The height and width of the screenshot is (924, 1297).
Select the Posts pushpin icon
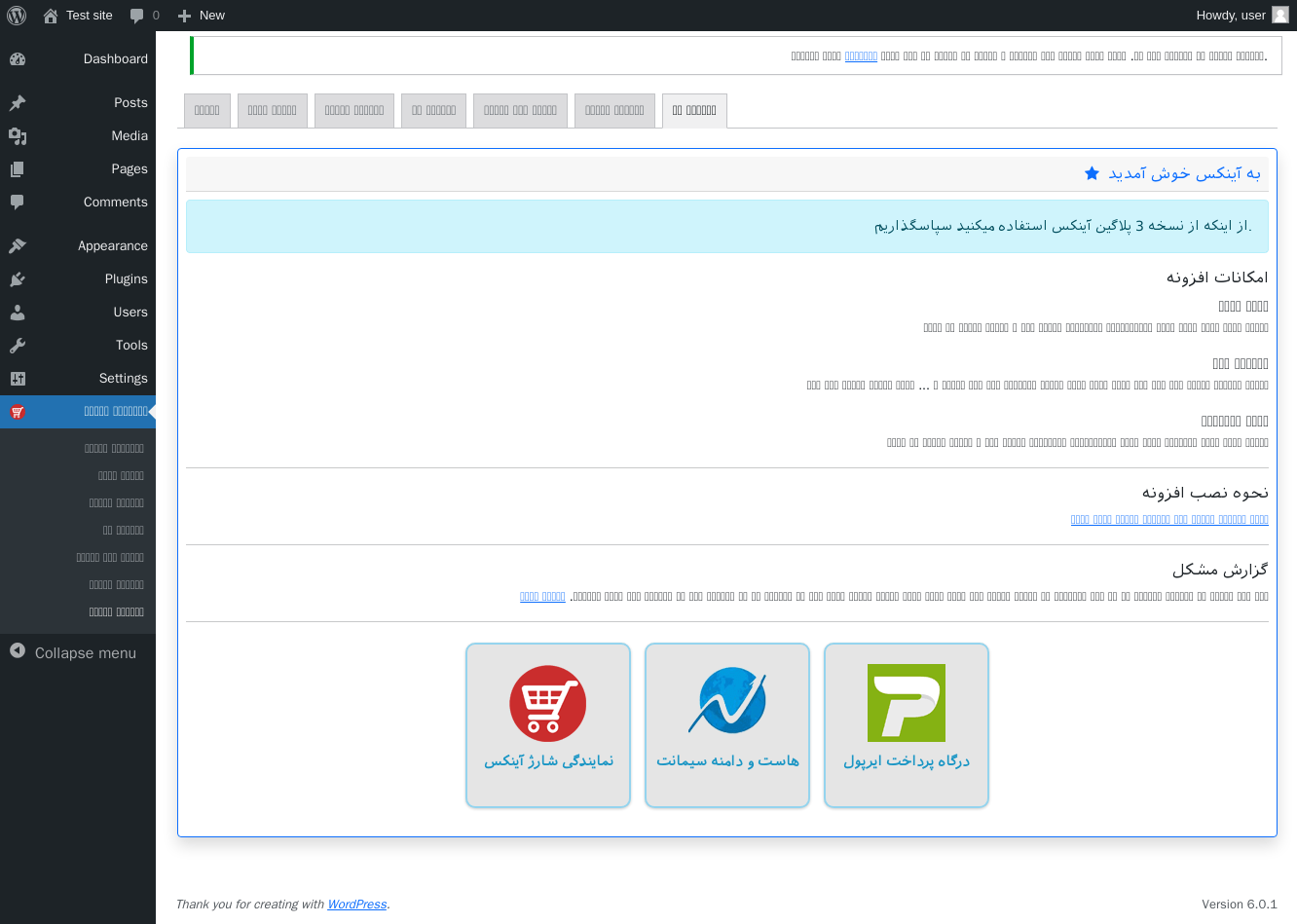[18, 103]
